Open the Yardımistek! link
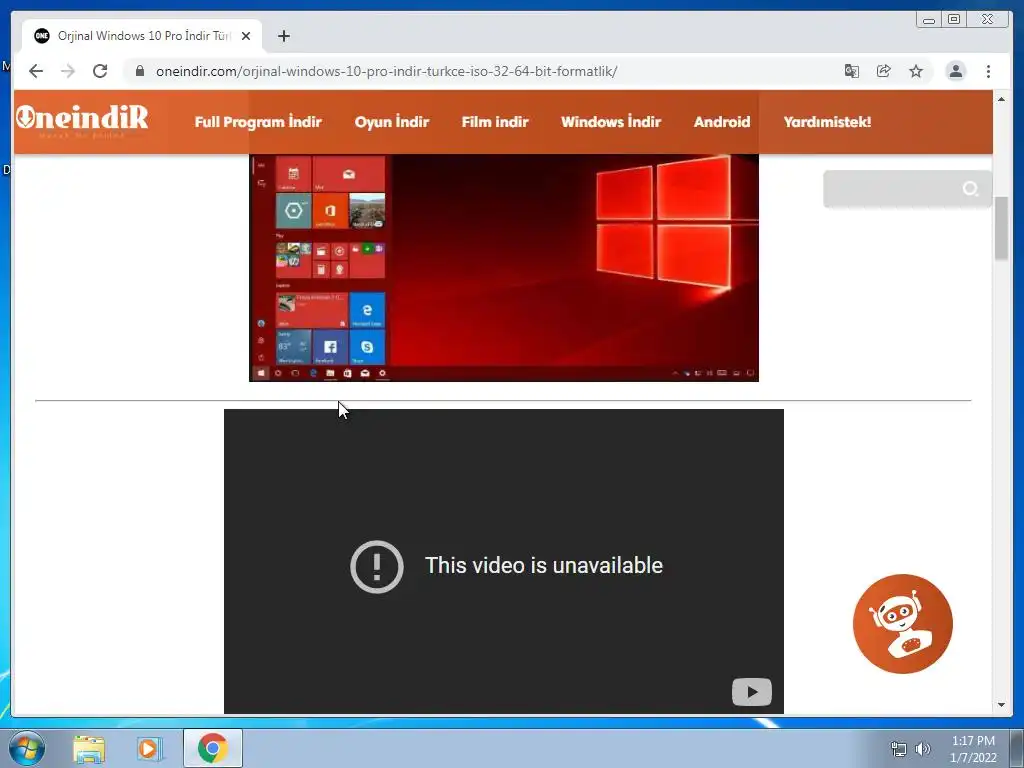This screenshot has width=1024, height=768. (x=827, y=121)
